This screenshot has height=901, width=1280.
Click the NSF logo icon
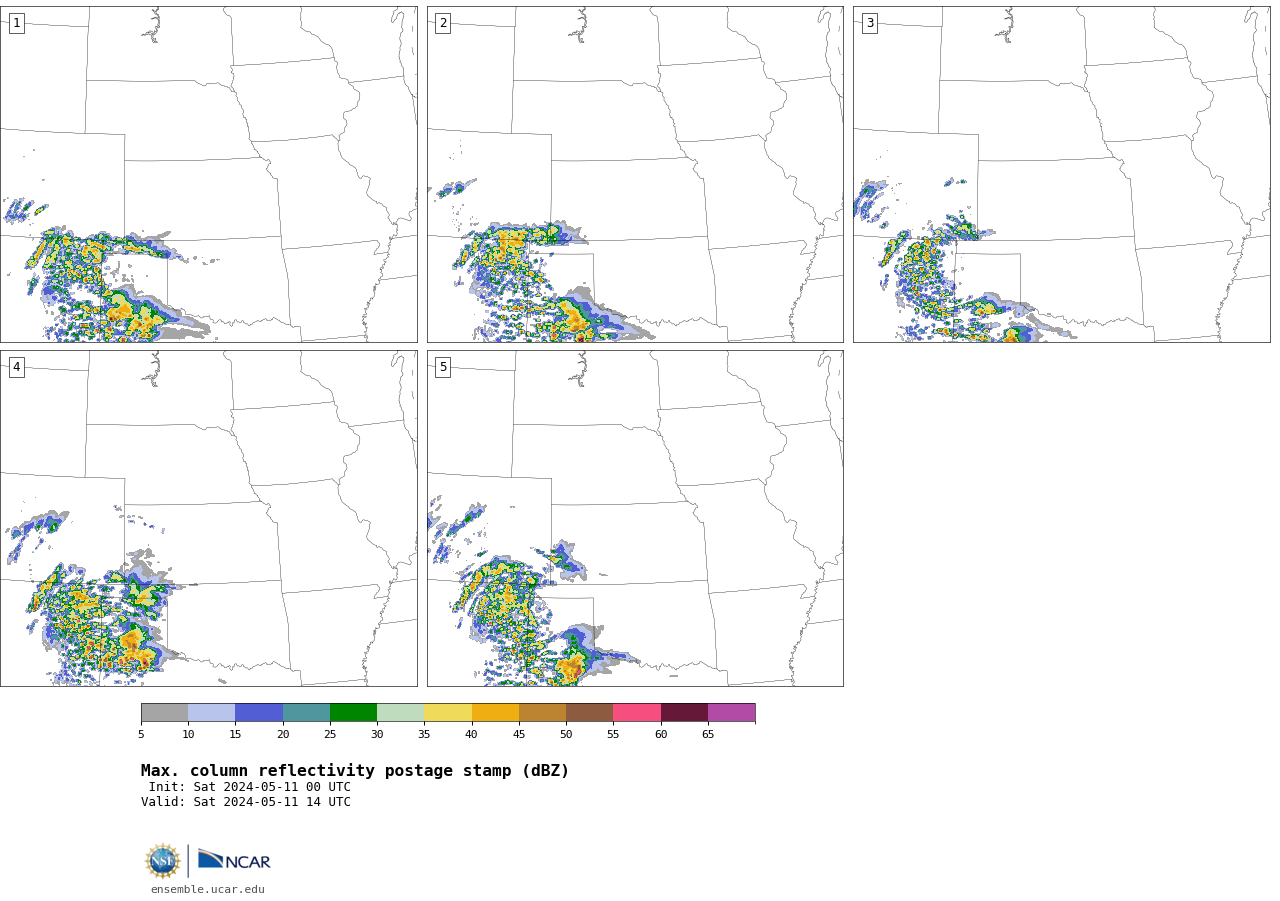coord(162,861)
